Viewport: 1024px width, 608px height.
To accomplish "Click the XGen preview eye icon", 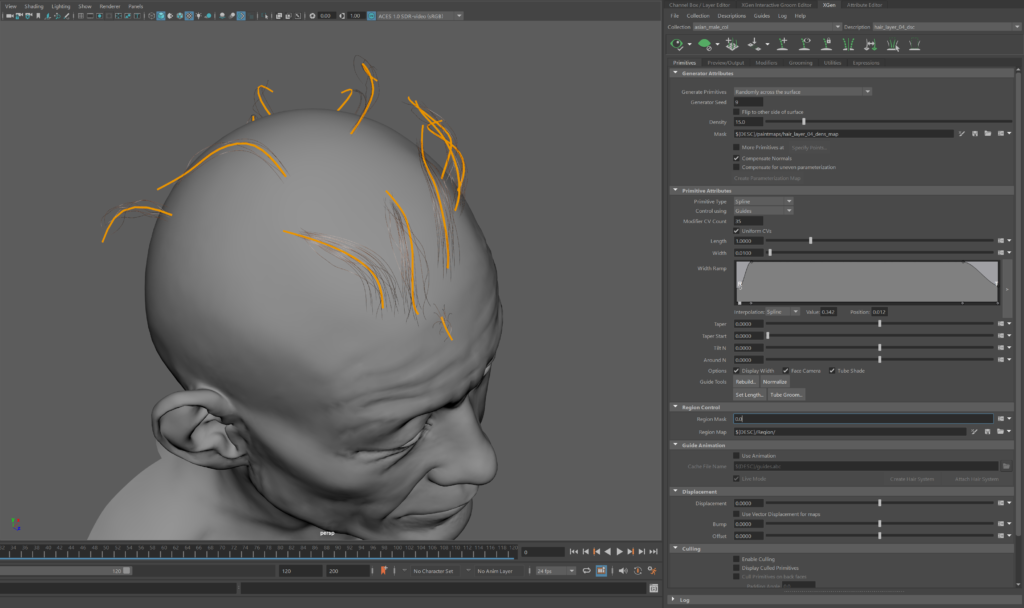I will [676, 44].
